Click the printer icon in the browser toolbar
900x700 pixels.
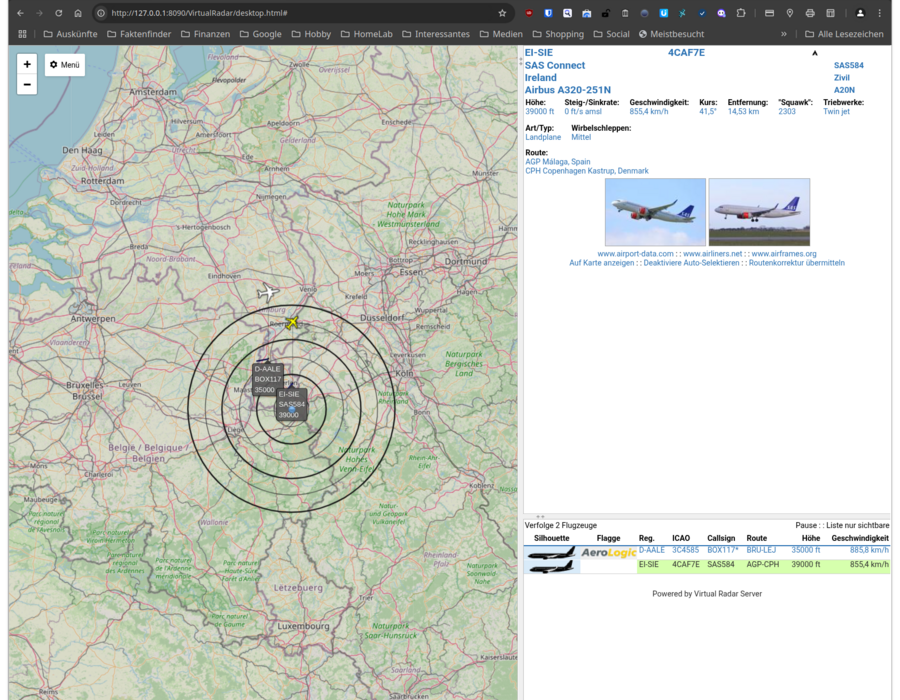[x=810, y=13]
